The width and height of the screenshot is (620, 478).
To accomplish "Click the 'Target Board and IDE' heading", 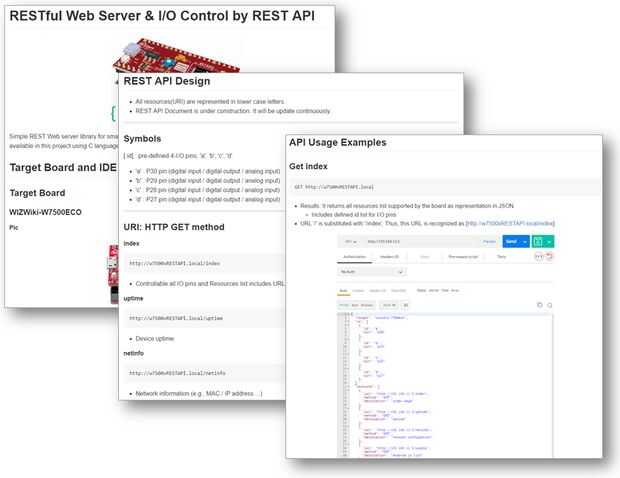I will tap(63, 168).
